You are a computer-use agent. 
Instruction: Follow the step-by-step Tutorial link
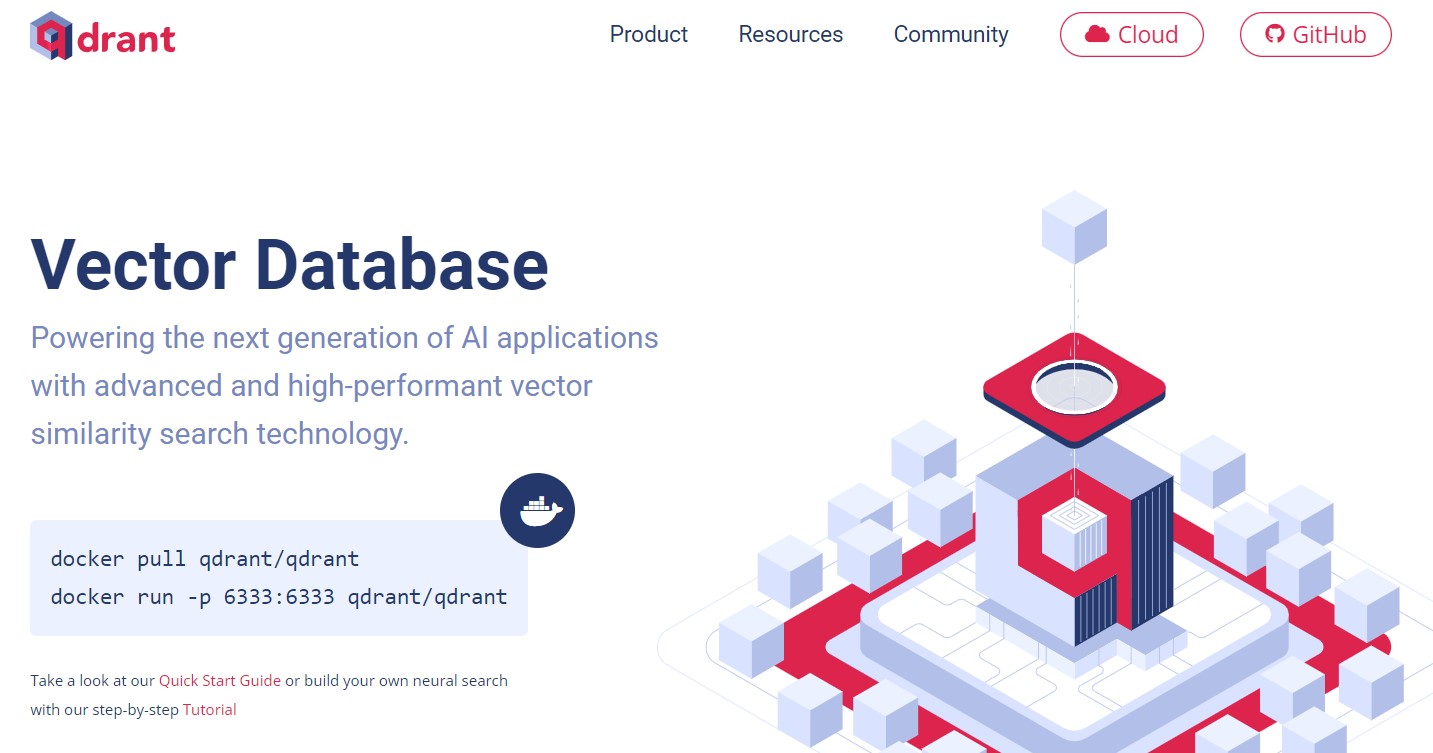(x=210, y=709)
